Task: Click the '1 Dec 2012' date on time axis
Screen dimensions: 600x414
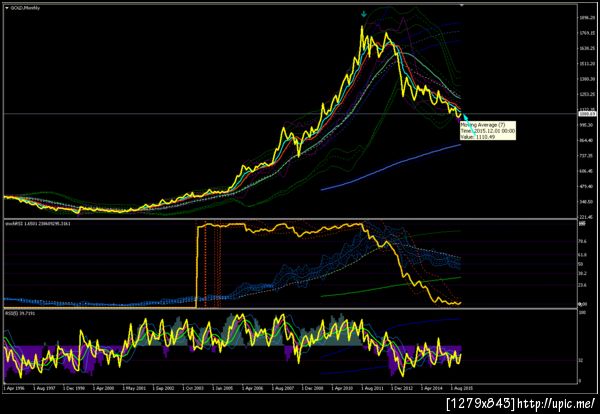Action: pos(403,388)
